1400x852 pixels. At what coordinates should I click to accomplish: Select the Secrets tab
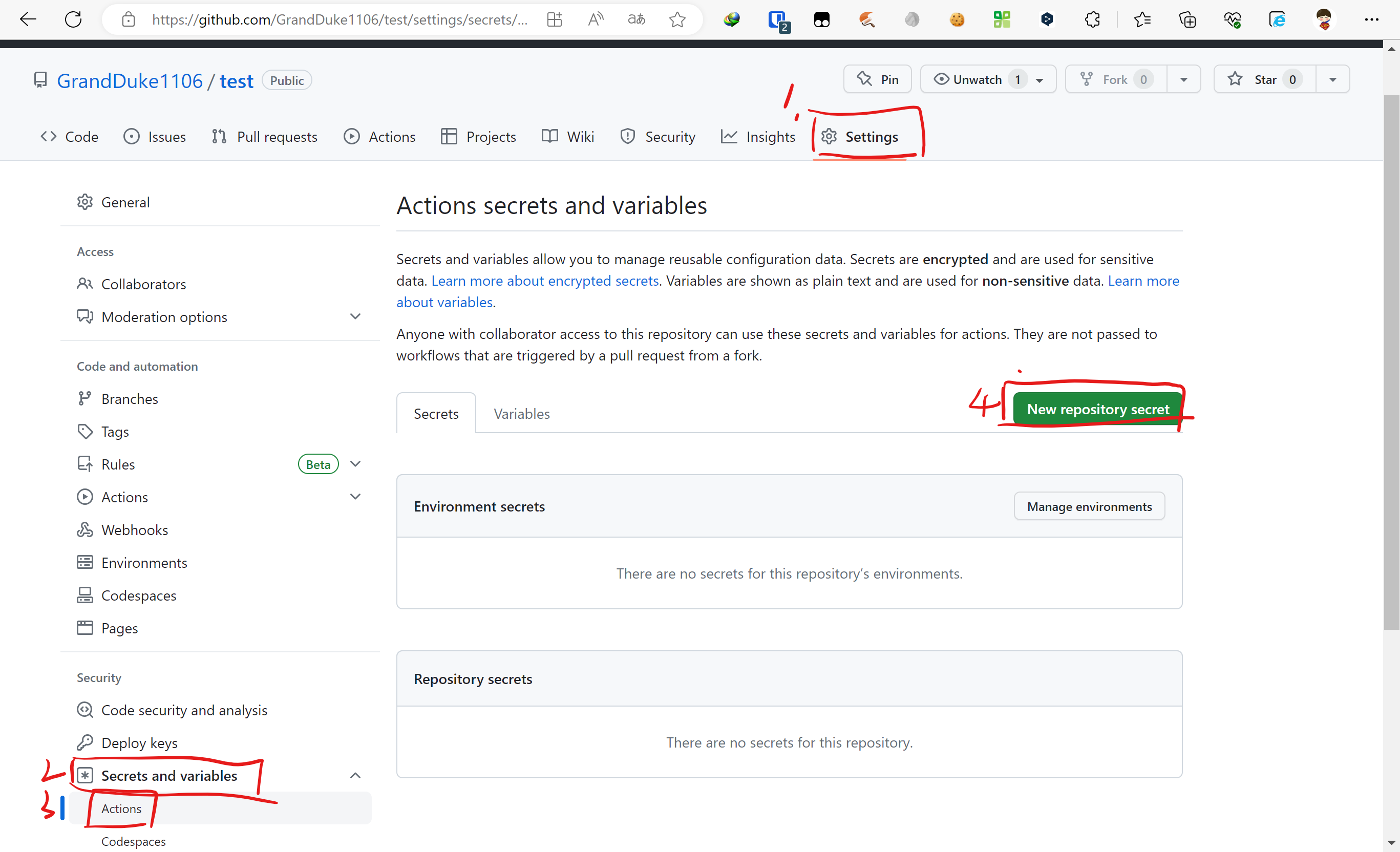436,413
